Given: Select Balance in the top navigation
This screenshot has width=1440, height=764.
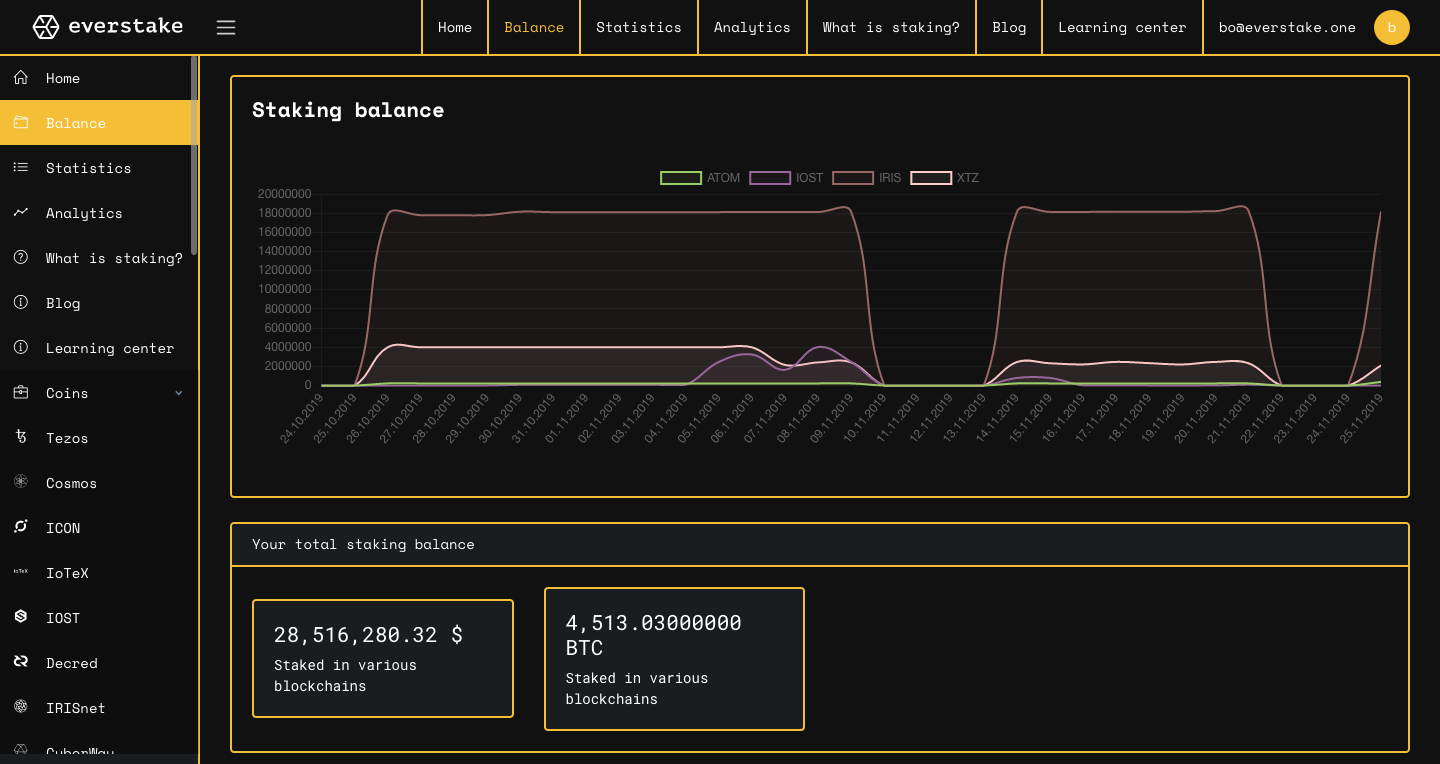Looking at the screenshot, I should click(x=534, y=27).
